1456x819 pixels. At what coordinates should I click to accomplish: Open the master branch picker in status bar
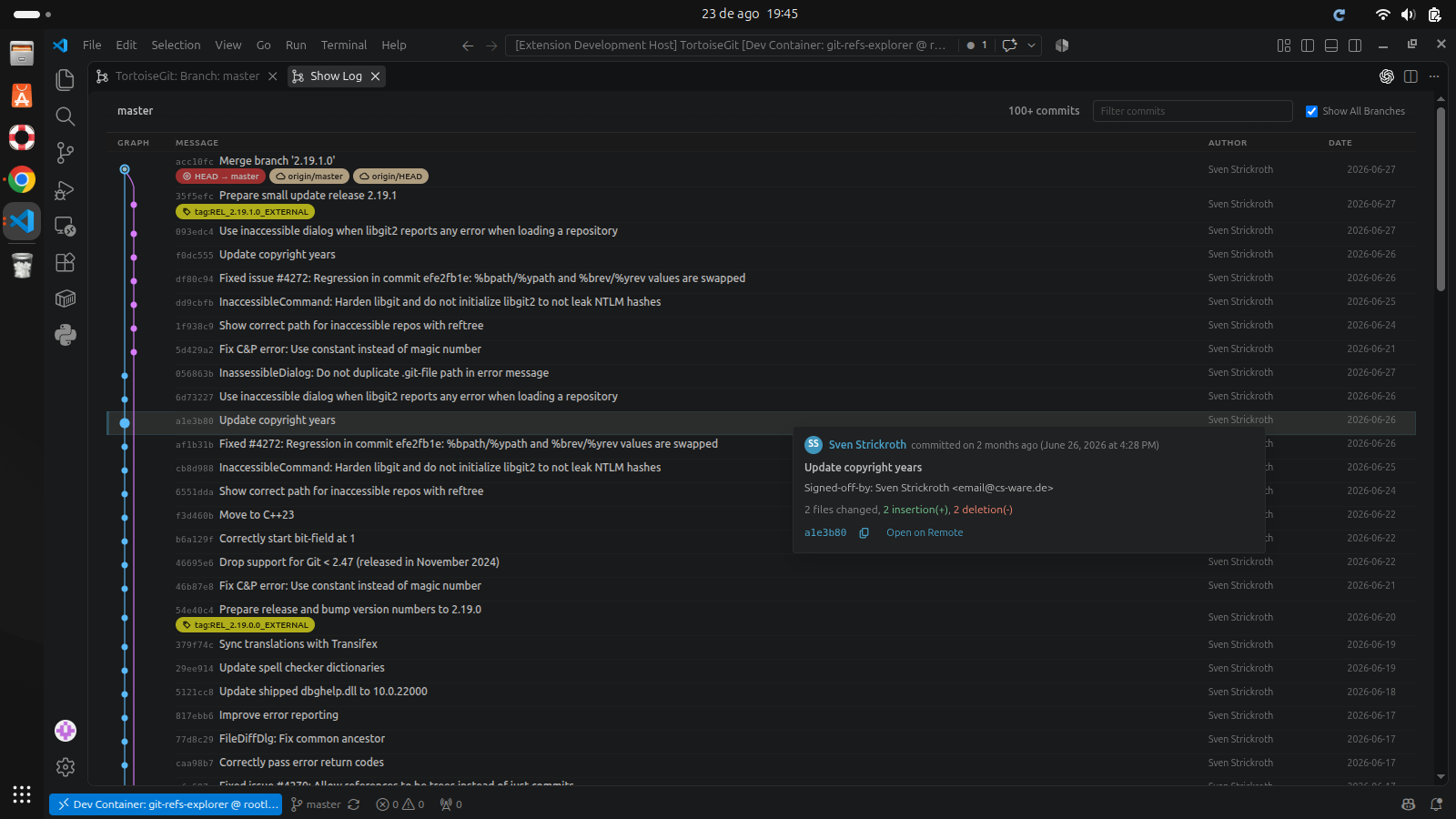[x=316, y=804]
